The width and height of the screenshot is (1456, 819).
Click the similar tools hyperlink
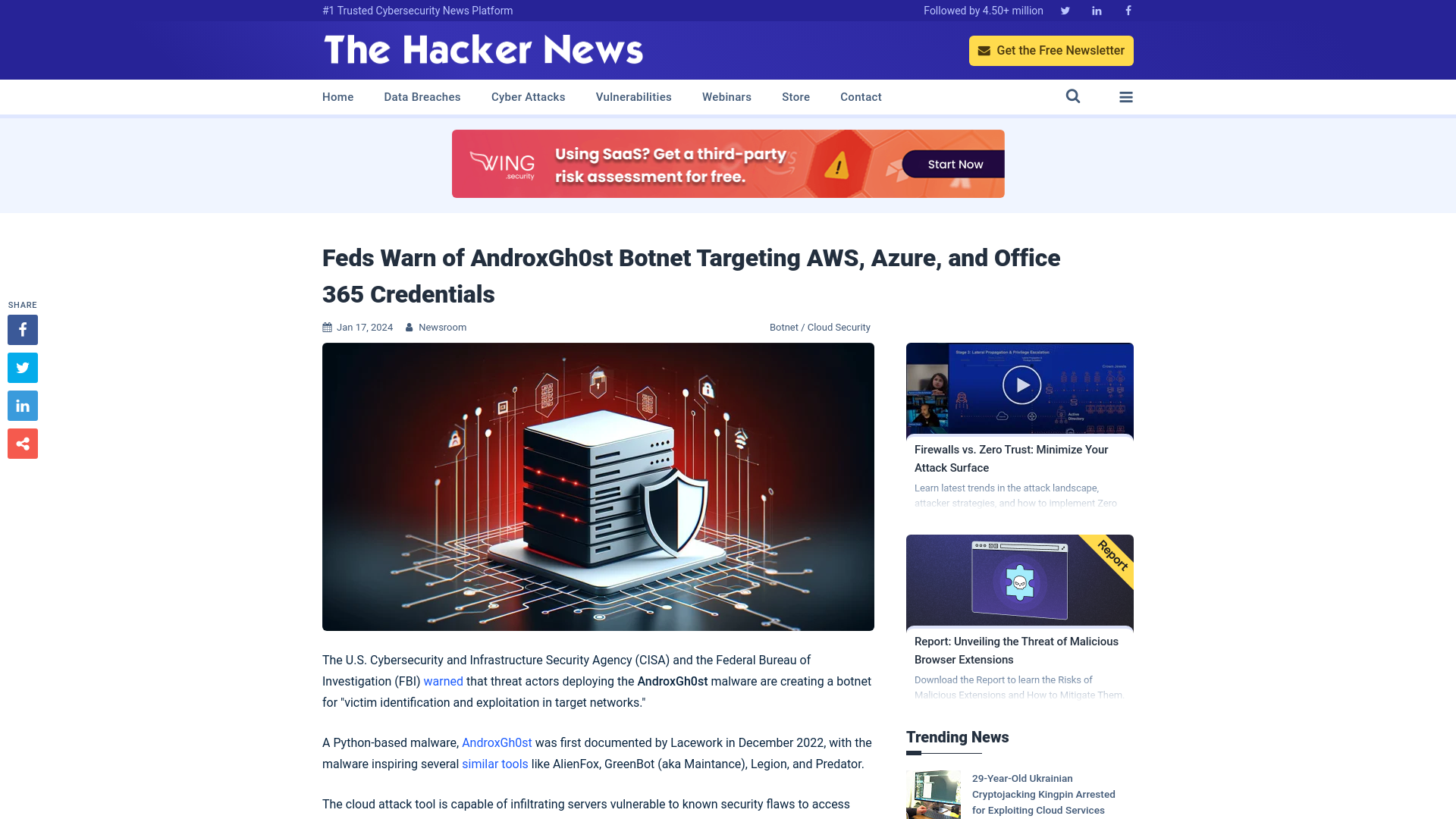click(495, 764)
